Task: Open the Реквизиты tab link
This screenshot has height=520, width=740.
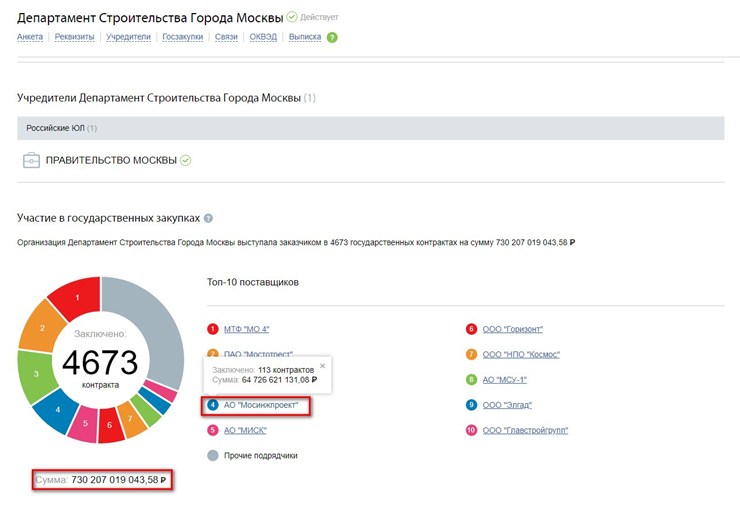Action: pos(75,37)
